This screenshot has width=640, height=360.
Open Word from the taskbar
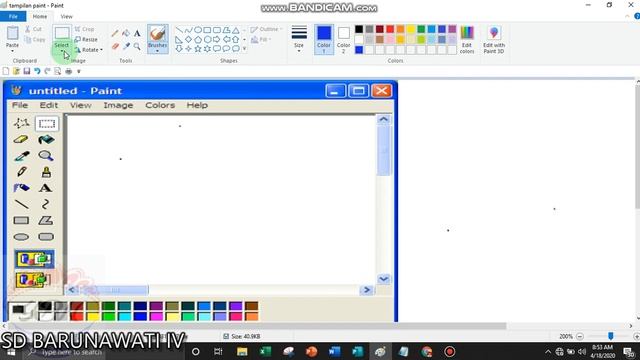[334, 351]
